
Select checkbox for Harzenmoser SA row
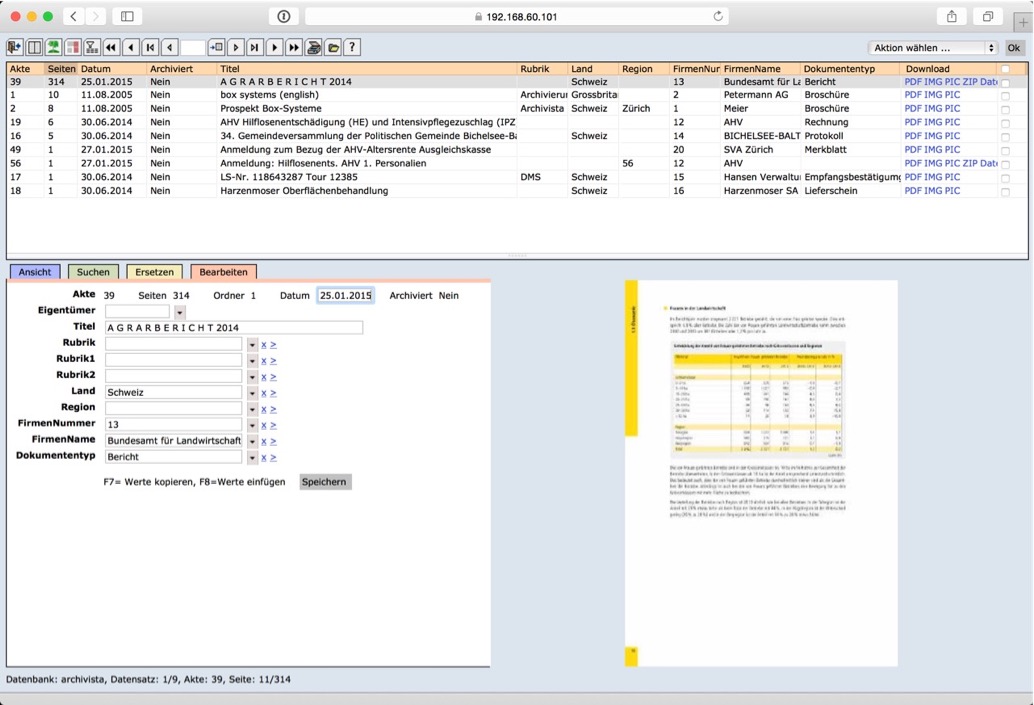(1005, 191)
